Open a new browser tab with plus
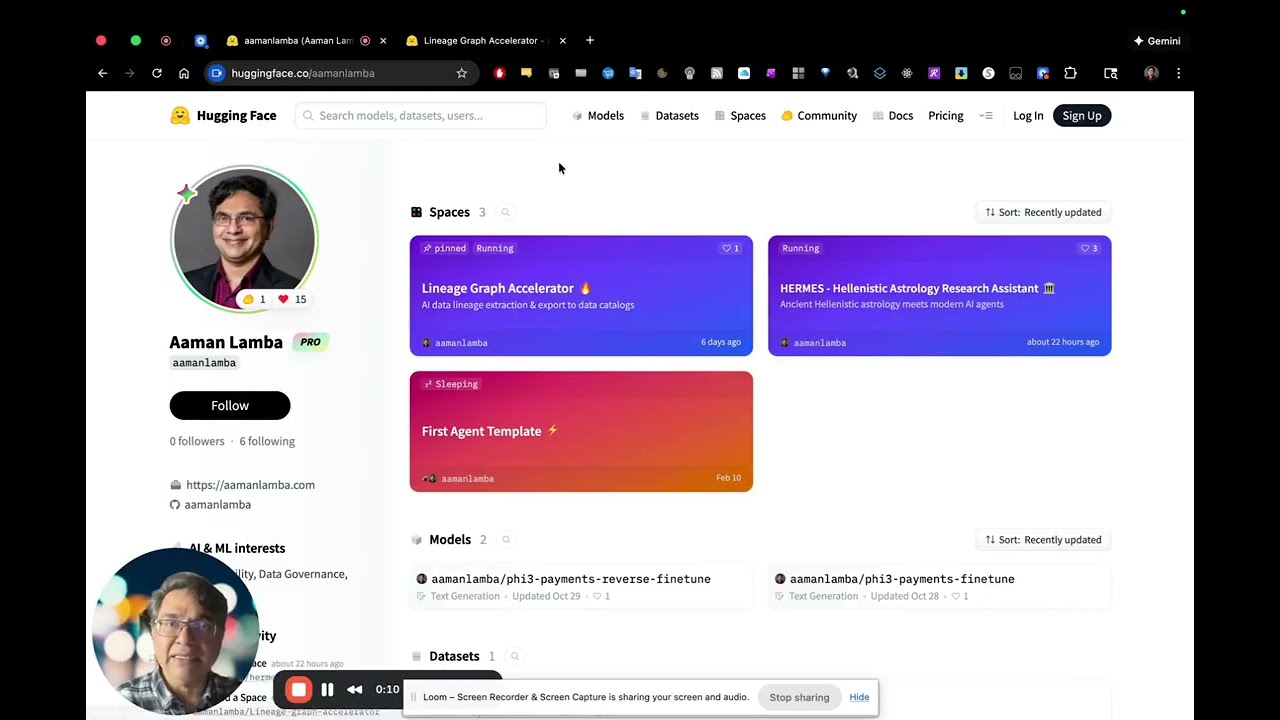 point(590,40)
